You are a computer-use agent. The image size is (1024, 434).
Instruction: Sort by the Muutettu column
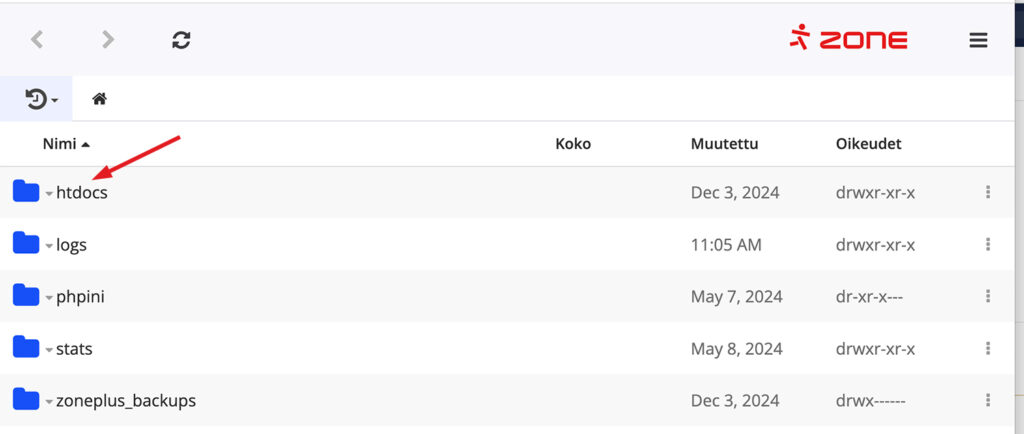724,144
